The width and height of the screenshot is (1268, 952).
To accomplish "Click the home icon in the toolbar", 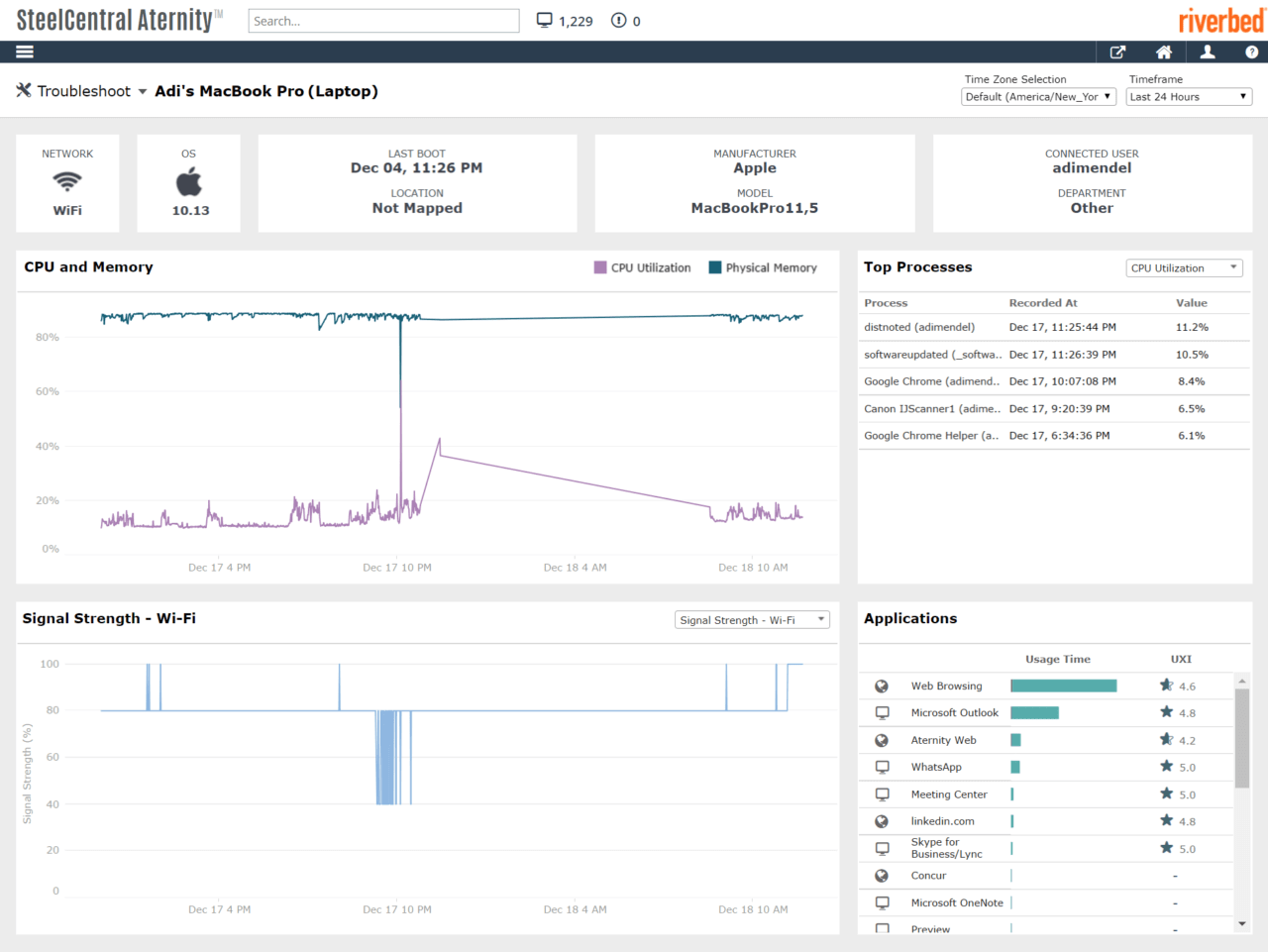I will click(1163, 52).
